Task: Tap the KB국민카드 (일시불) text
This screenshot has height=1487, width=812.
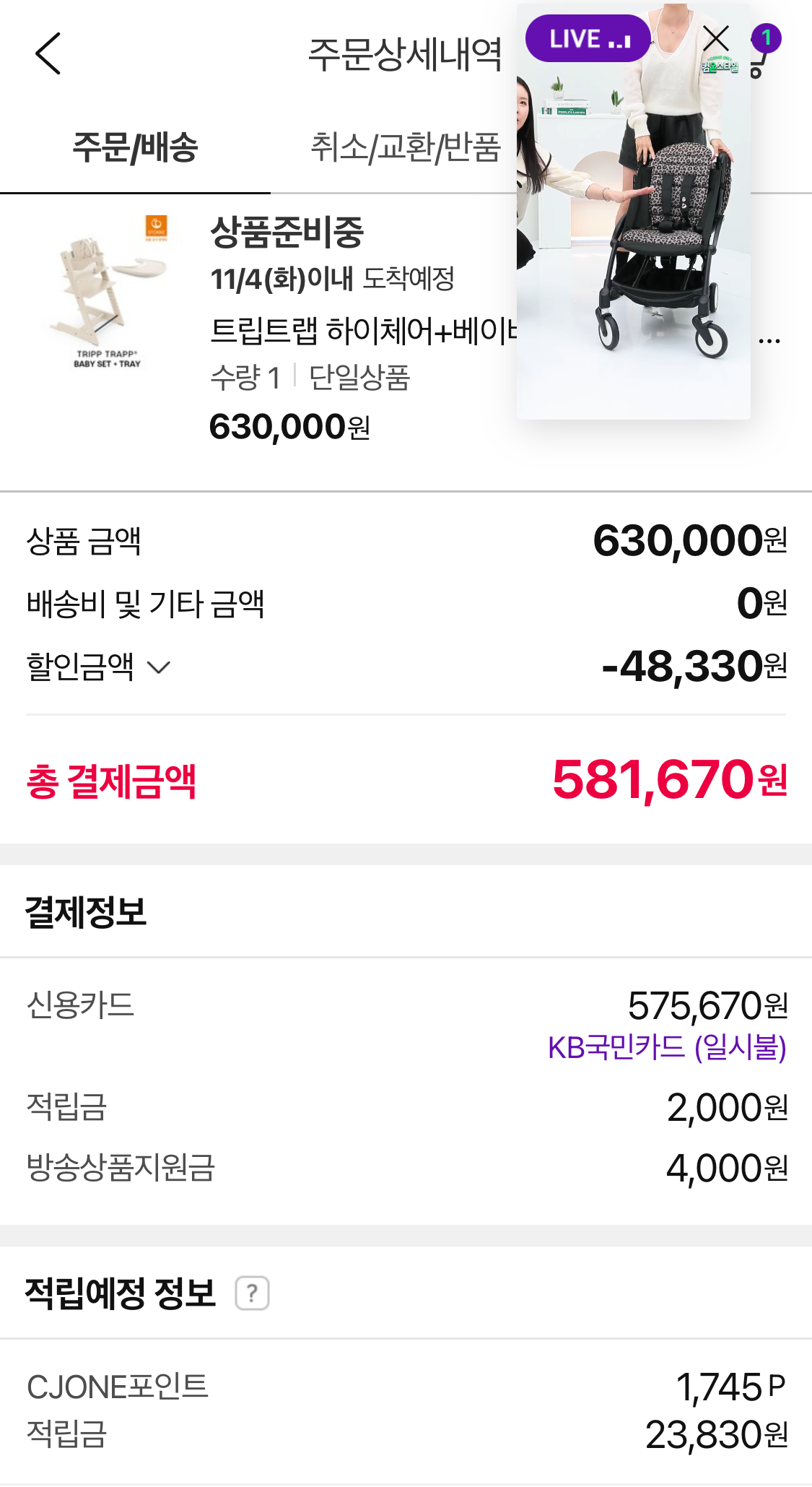Action: point(667,1047)
